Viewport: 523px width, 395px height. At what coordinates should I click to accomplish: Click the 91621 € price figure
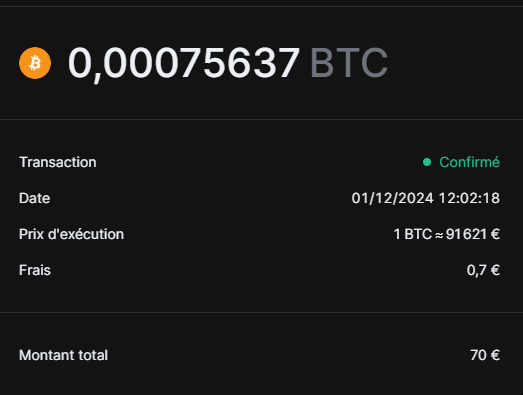click(473, 234)
